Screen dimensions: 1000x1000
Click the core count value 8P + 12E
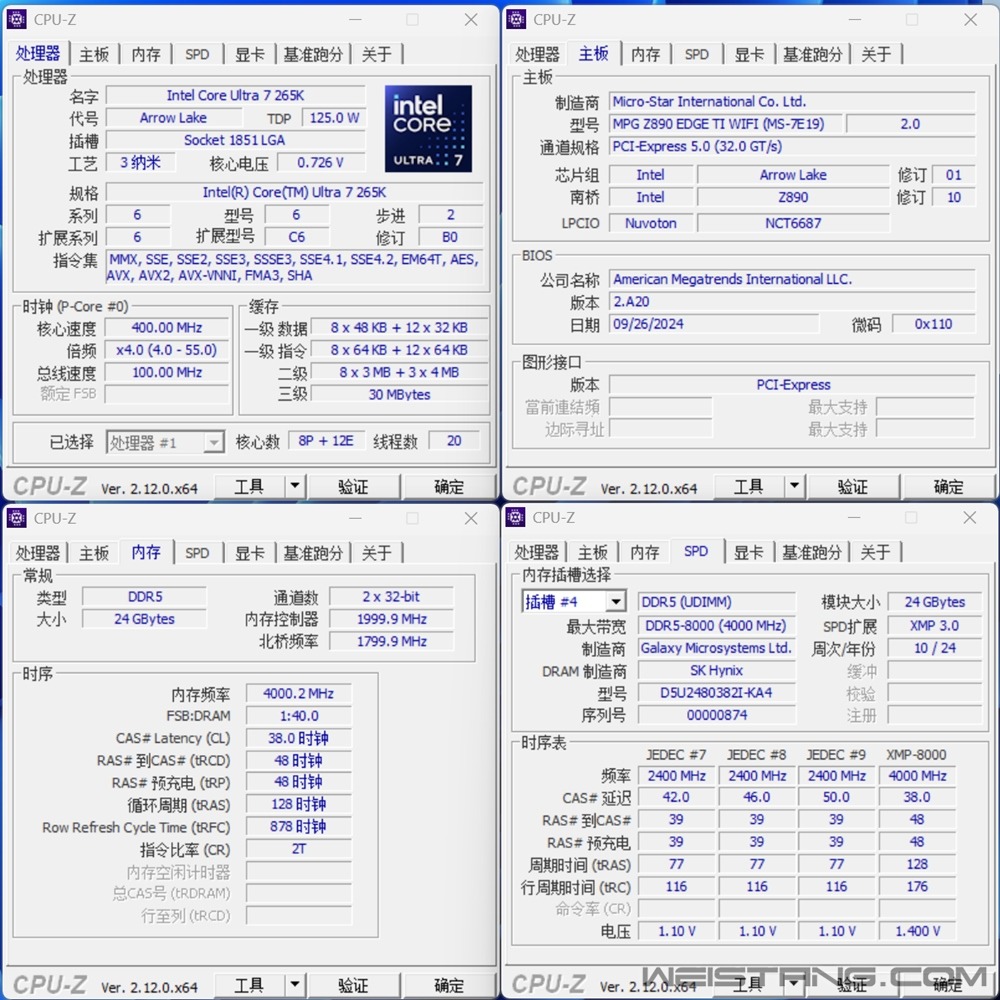[326, 441]
